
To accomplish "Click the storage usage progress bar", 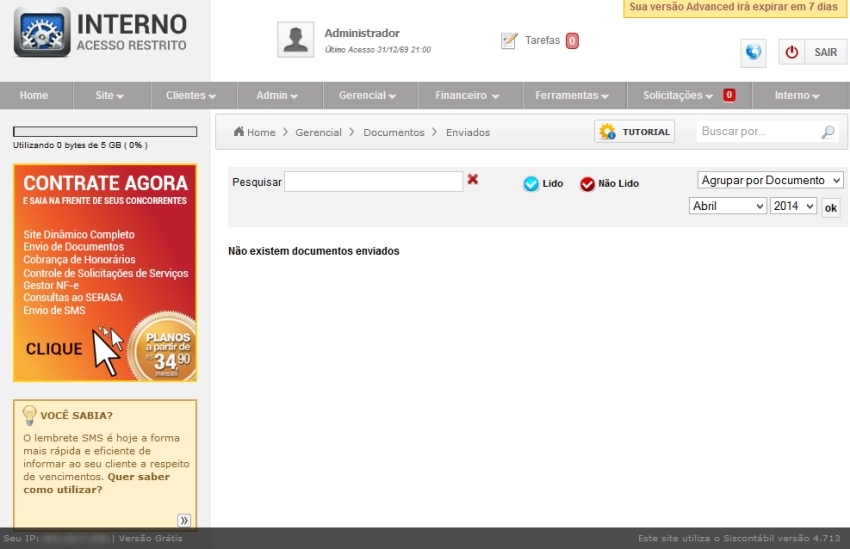I will pos(105,131).
